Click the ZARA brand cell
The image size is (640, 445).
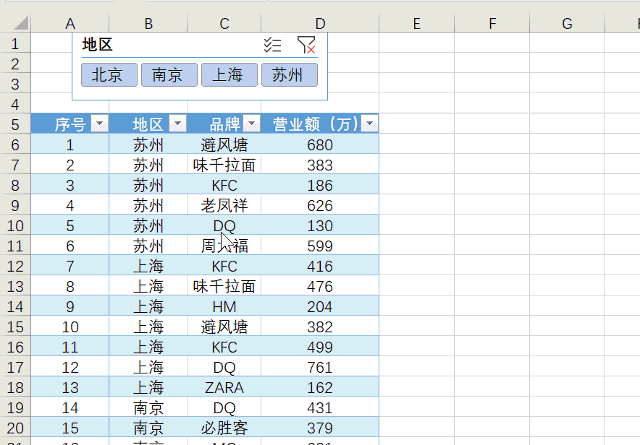pyautogui.click(x=224, y=387)
